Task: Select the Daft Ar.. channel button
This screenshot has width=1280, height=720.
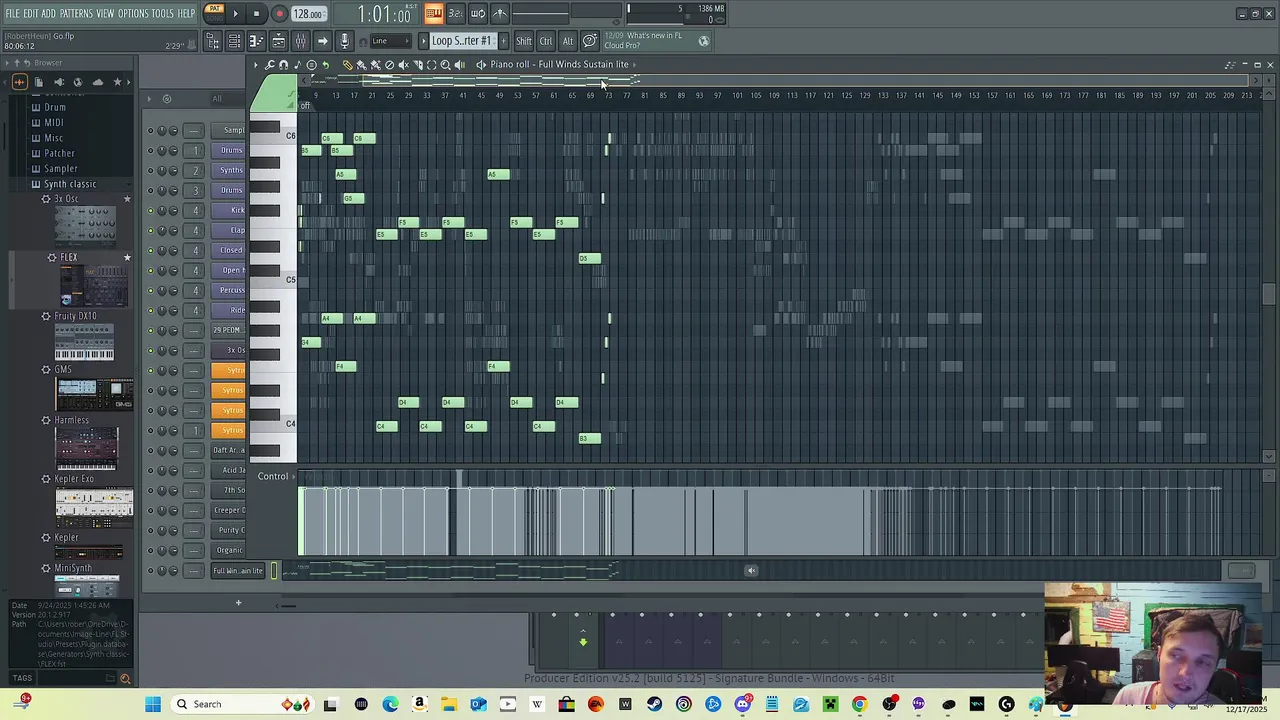Action: click(228, 450)
